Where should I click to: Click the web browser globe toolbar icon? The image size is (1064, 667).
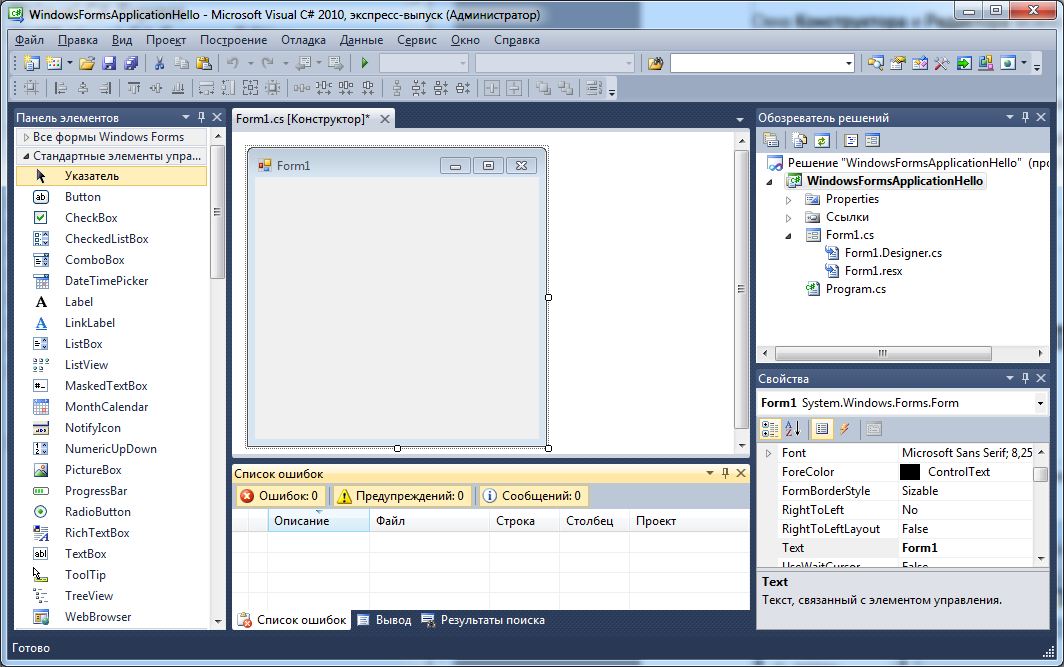pos(1008,63)
